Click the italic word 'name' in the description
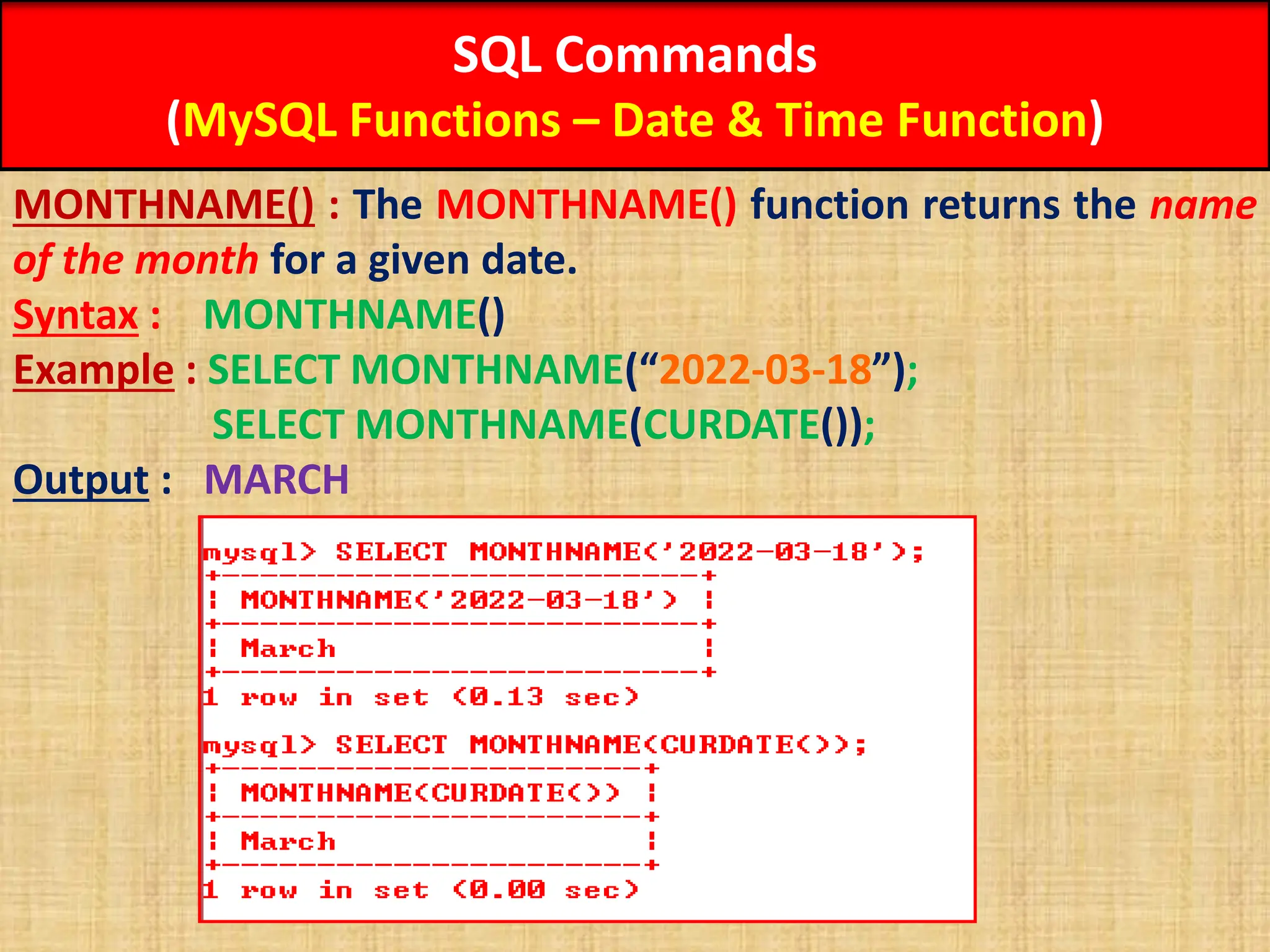Image resolution: width=1270 pixels, height=952 pixels. (x=1203, y=206)
